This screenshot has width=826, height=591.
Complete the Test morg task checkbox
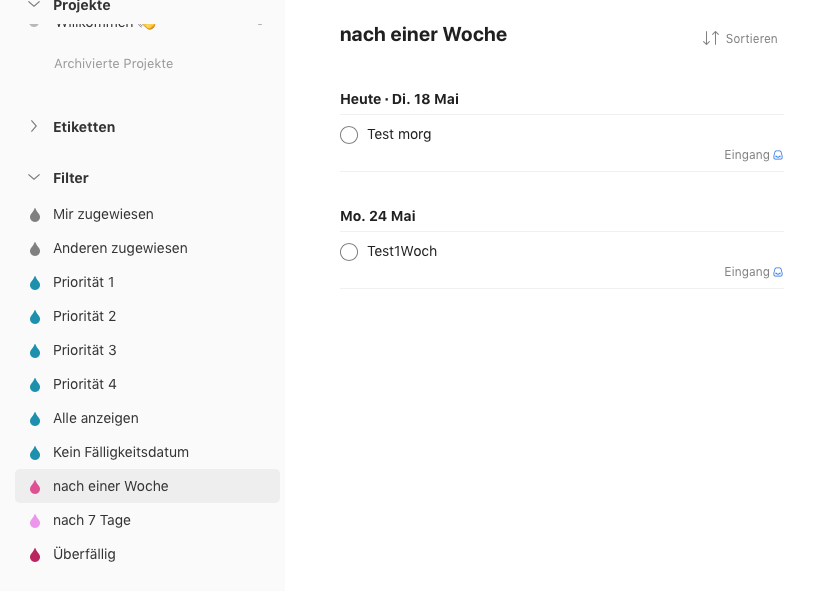coord(349,135)
